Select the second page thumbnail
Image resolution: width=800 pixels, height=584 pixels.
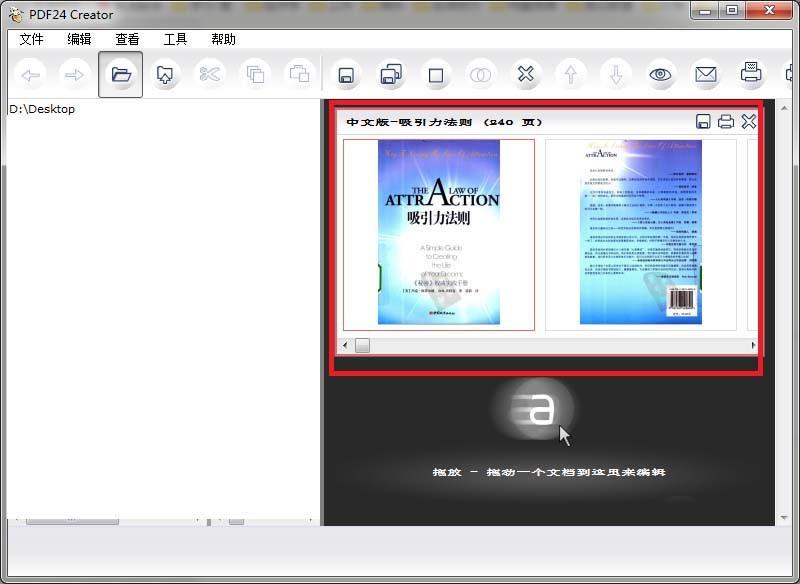click(640, 234)
